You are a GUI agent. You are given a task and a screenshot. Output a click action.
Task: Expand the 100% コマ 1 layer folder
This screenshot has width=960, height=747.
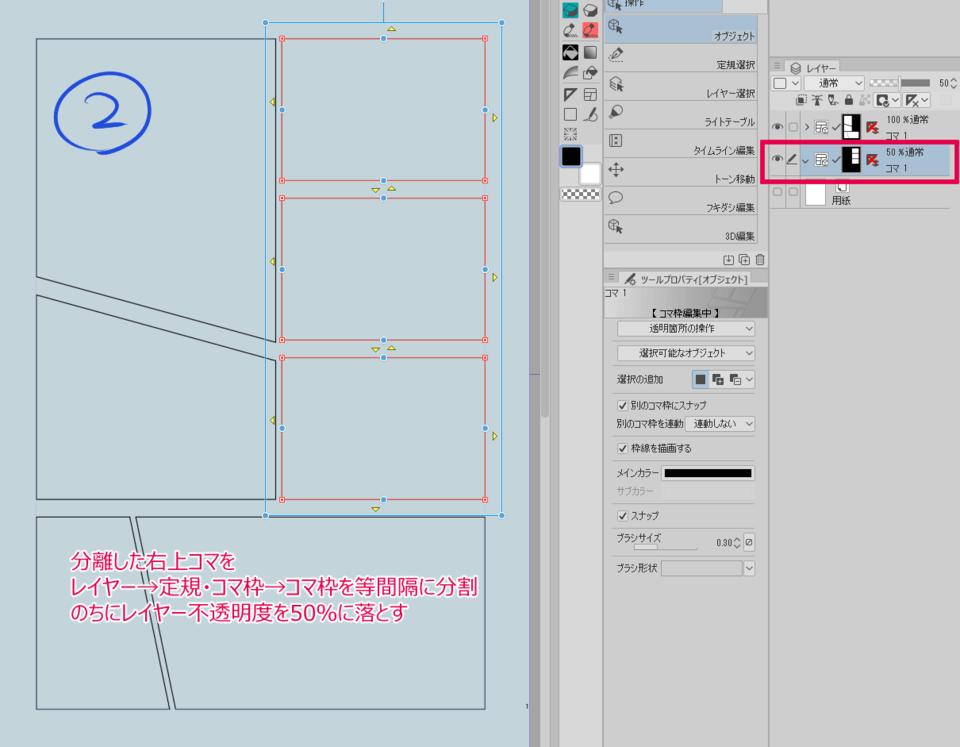coord(807,127)
